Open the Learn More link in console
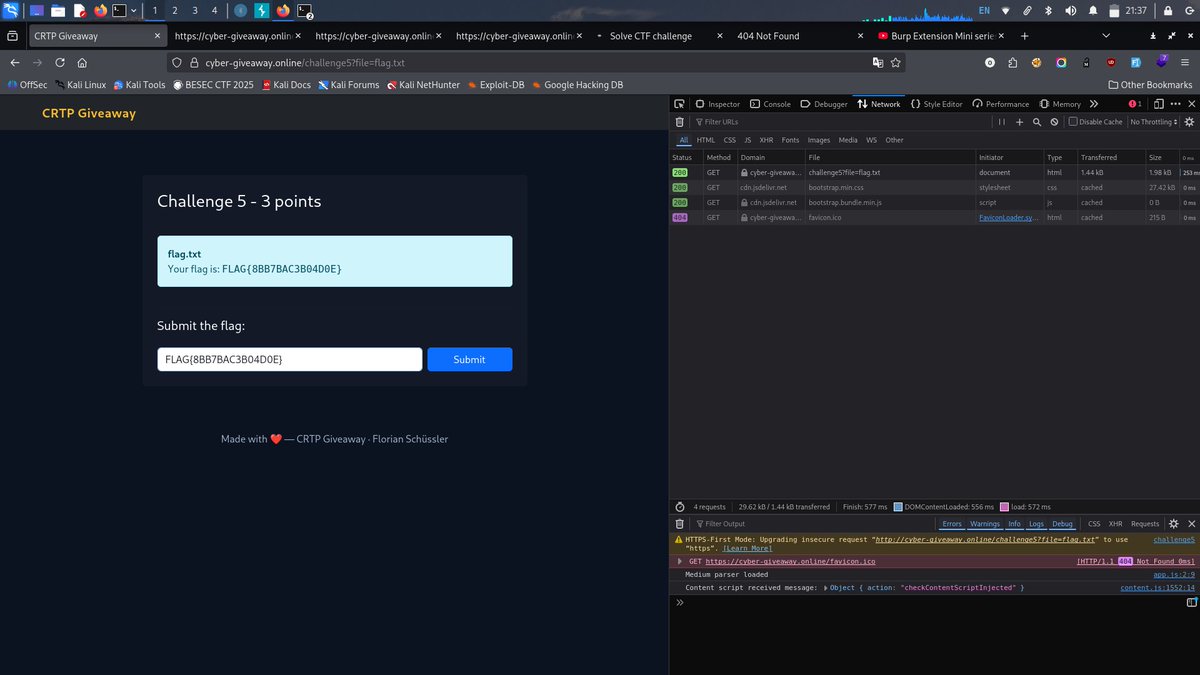The image size is (1200, 675). tap(747, 549)
